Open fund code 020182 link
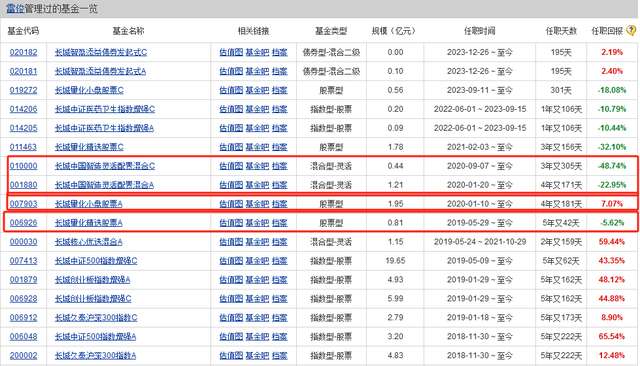The width and height of the screenshot is (640, 366). click(23, 52)
